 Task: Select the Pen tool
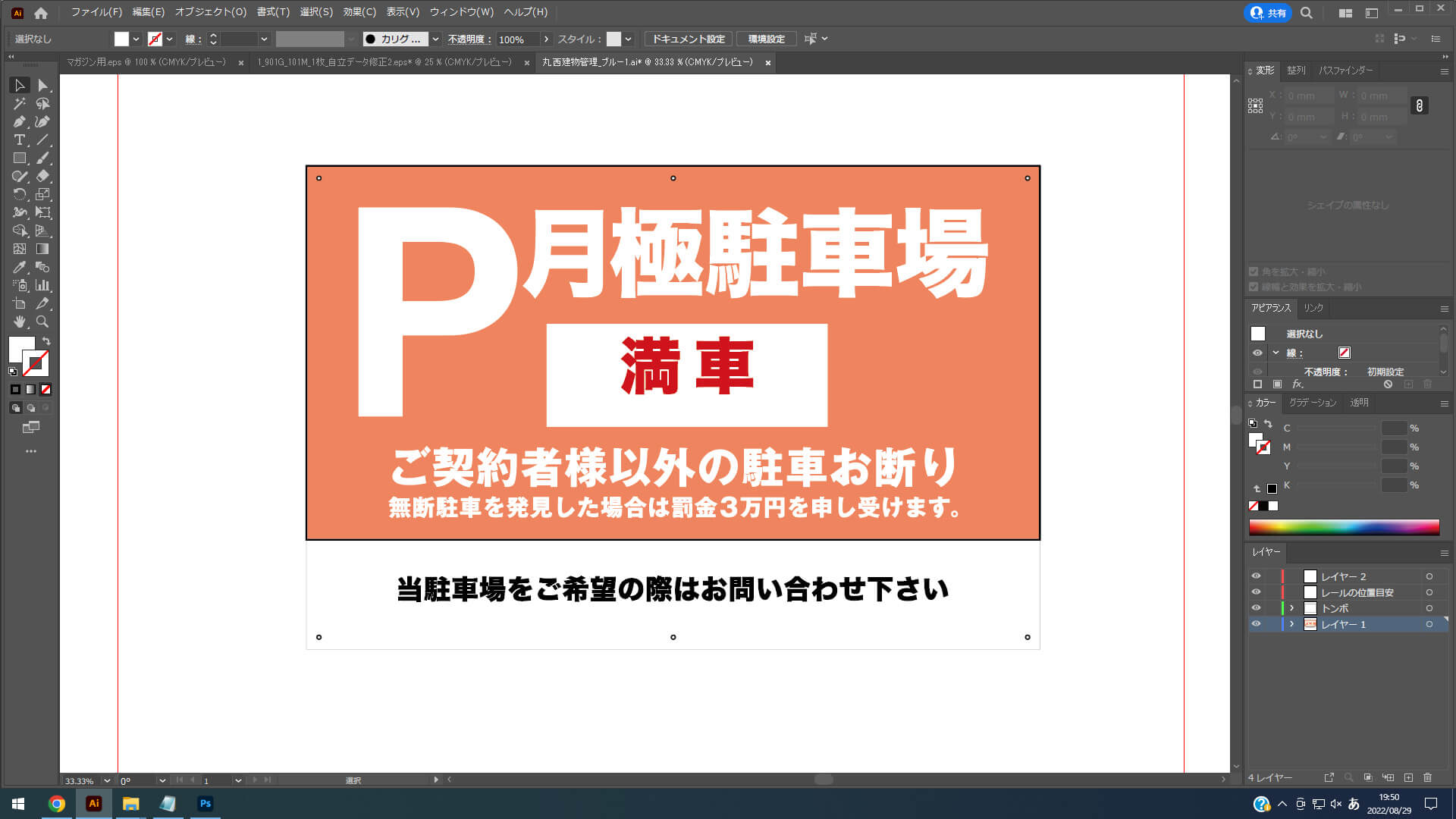click(x=20, y=122)
